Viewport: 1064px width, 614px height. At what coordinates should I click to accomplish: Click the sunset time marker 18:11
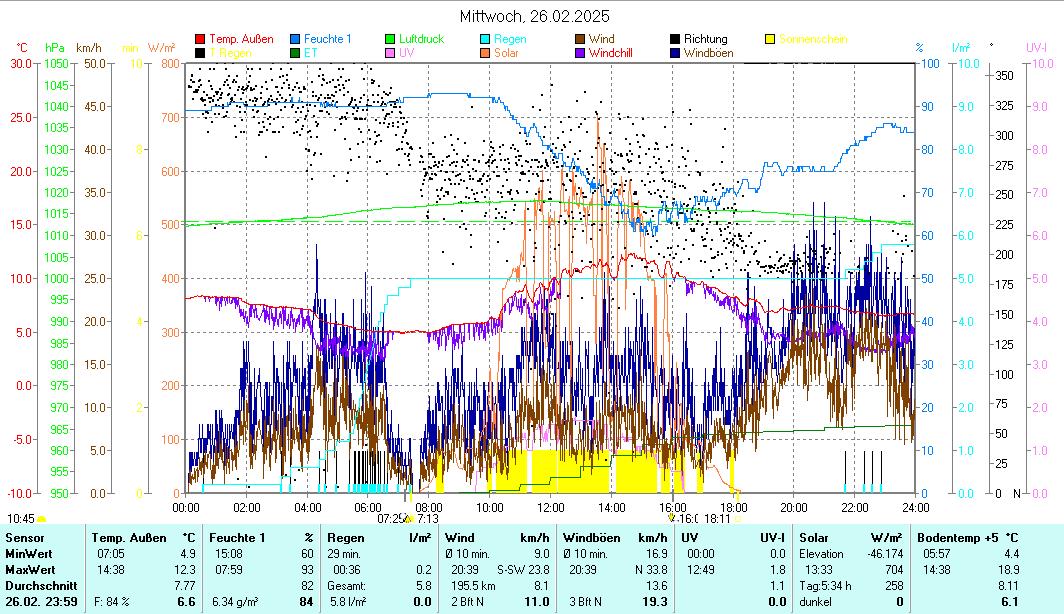click(x=718, y=518)
